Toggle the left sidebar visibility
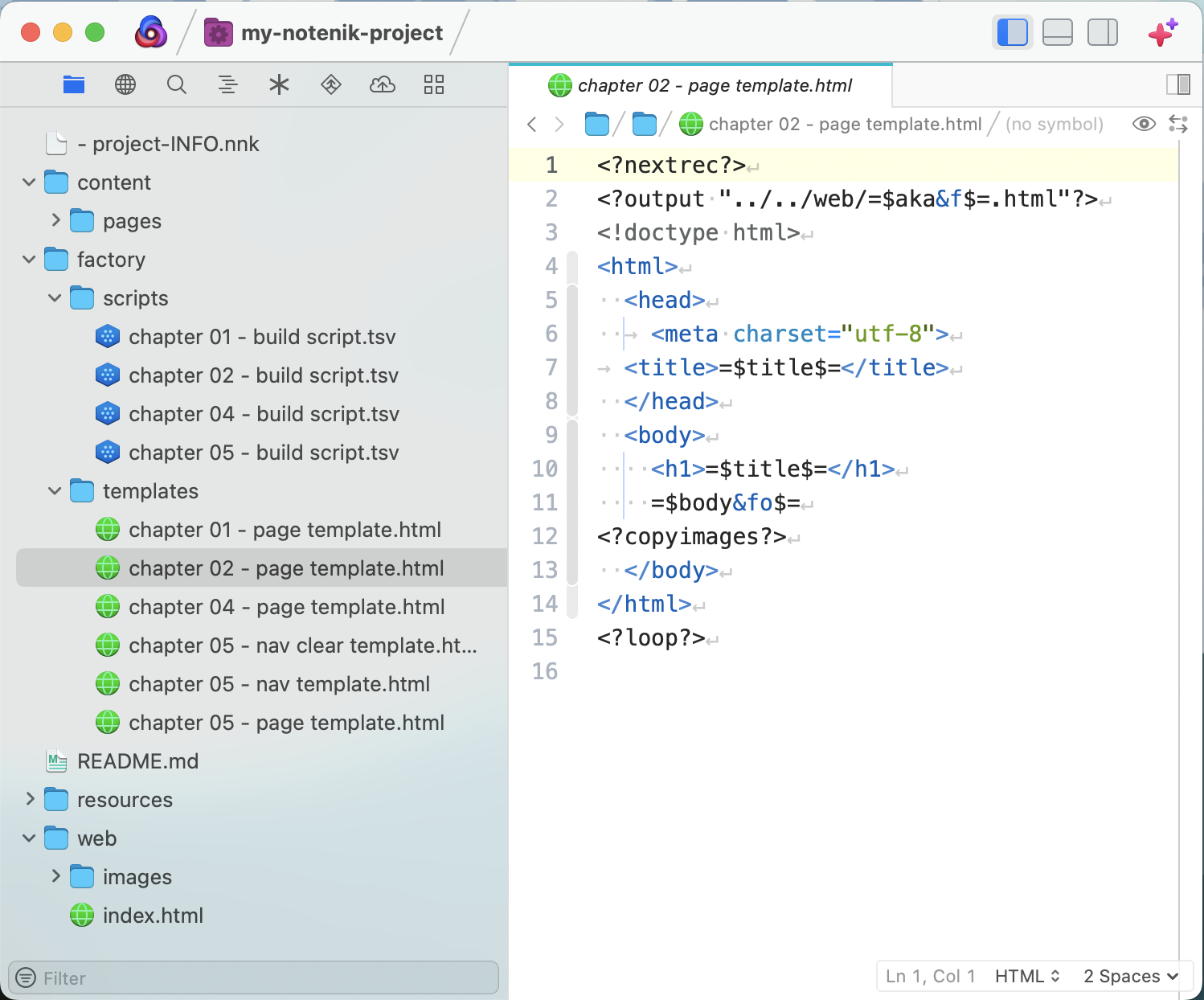This screenshot has height=1000, width=1204. pos(1013,33)
